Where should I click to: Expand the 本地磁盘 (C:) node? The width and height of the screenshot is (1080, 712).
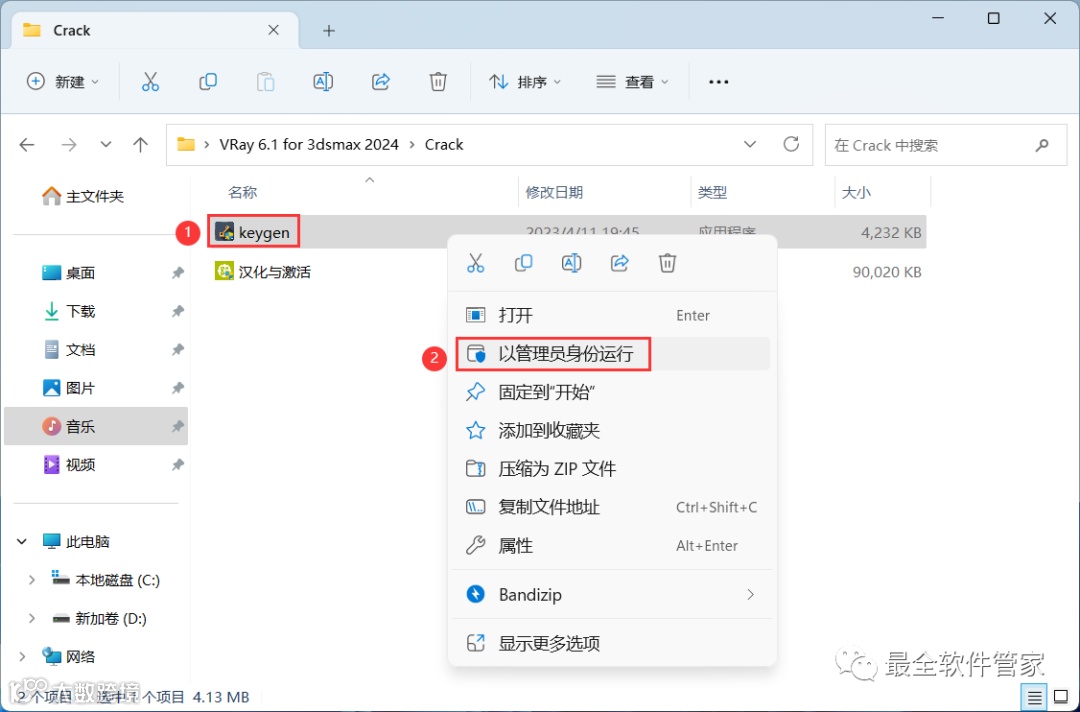(x=31, y=580)
